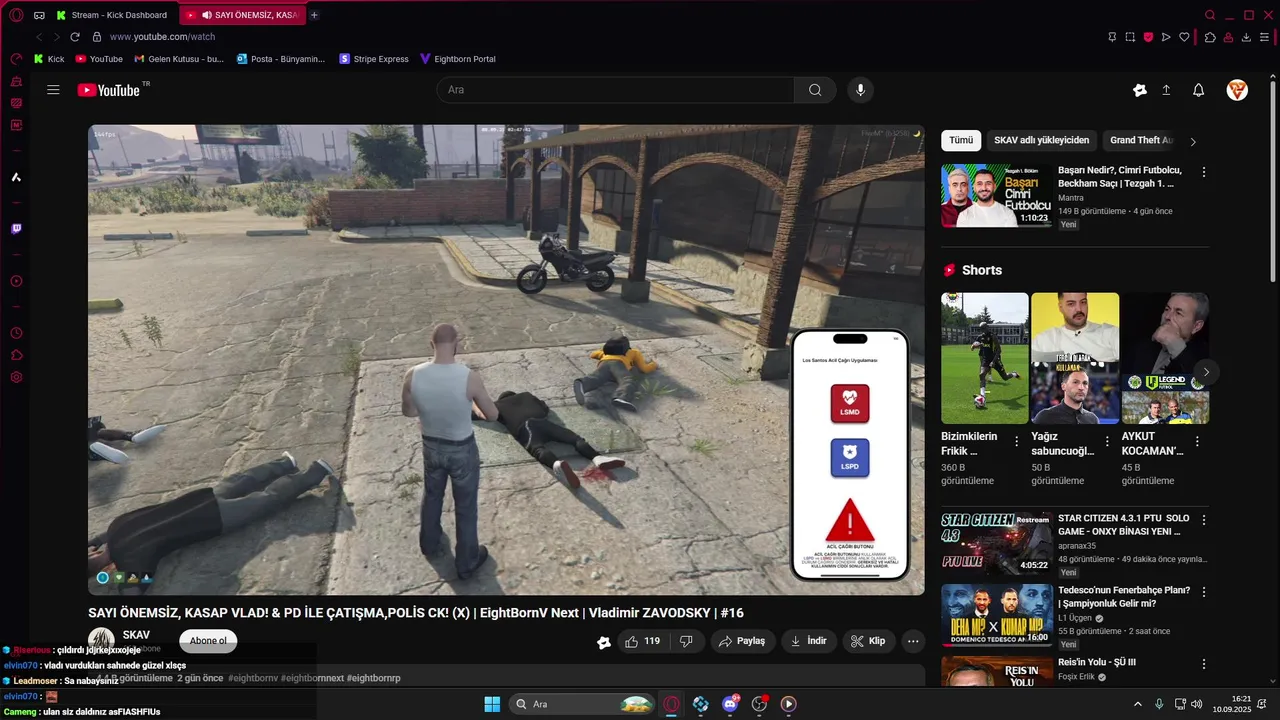
Task: Open the options menu for the Bizimkilerin Frikik short
Action: tap(1017, 441)
